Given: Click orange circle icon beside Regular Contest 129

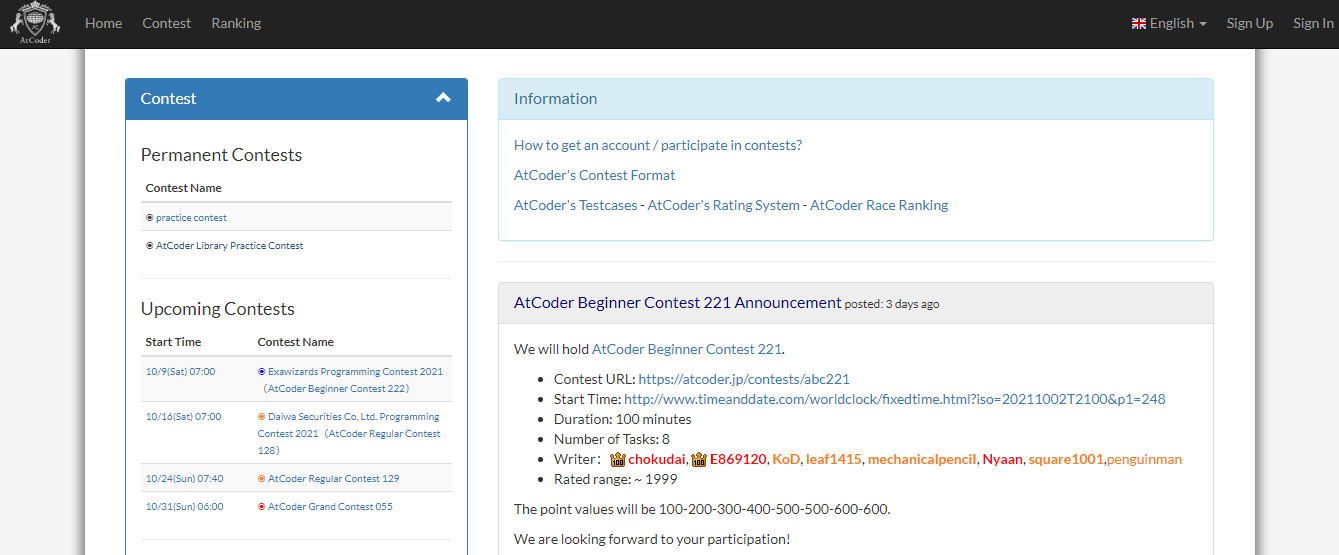Looking at the screenshot, I should tap(262, 478).
